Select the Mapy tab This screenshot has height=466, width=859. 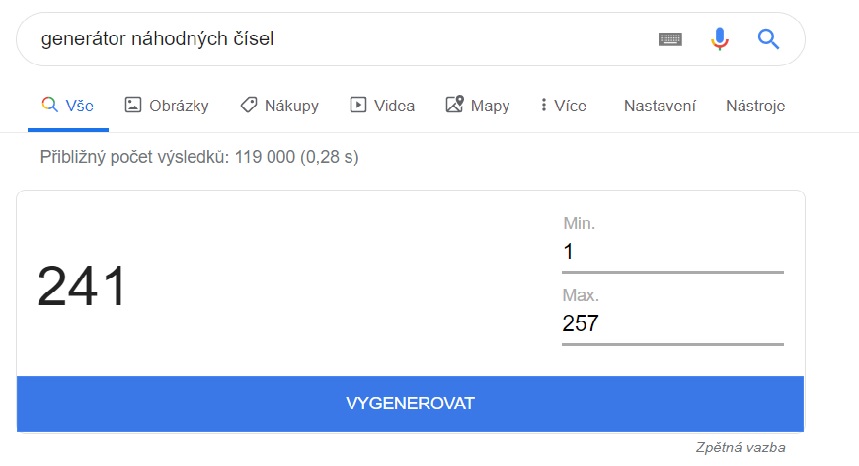coord(477,105)
